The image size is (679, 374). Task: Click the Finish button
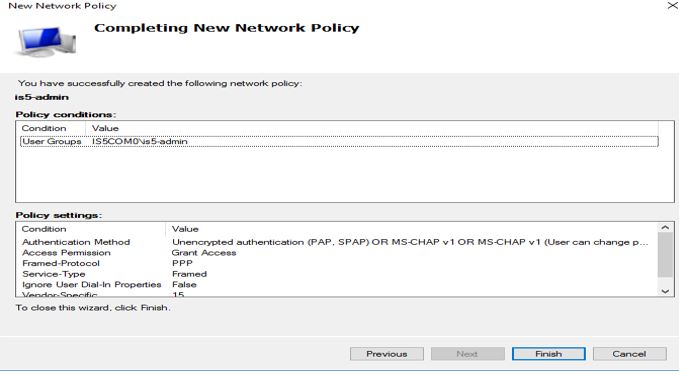548,354
